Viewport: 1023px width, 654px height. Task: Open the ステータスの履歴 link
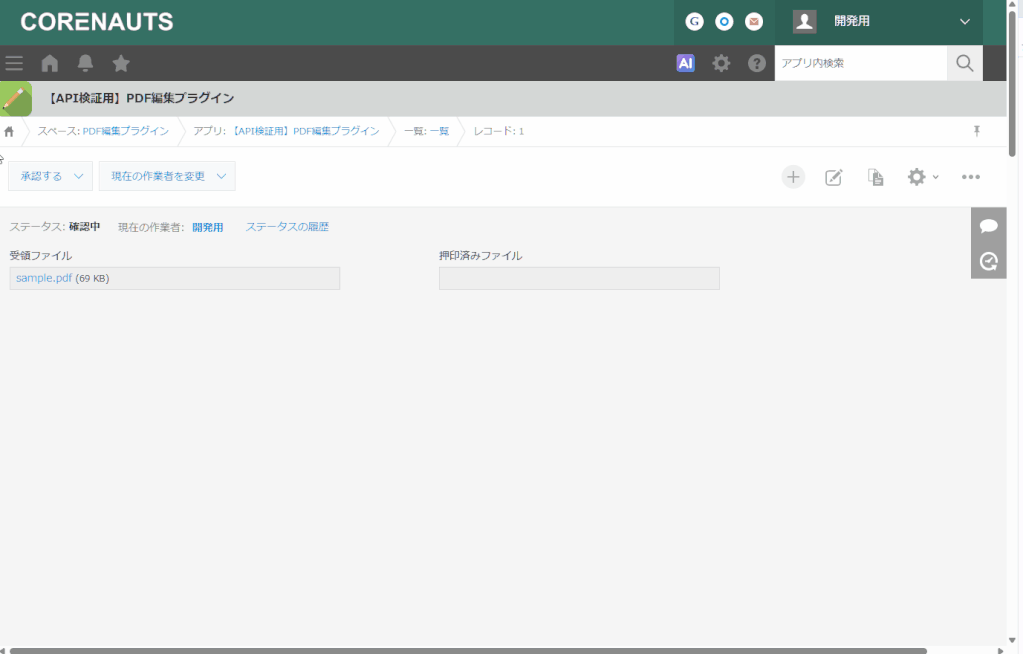click(287, 226)
